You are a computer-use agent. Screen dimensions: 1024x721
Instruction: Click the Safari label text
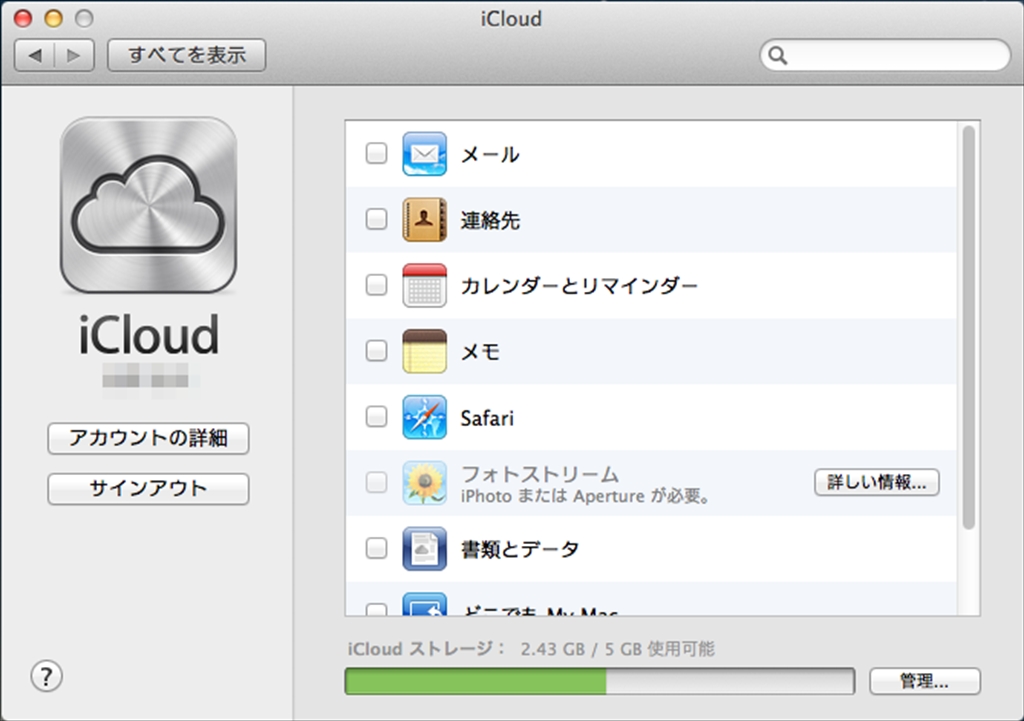pos(487,418)
